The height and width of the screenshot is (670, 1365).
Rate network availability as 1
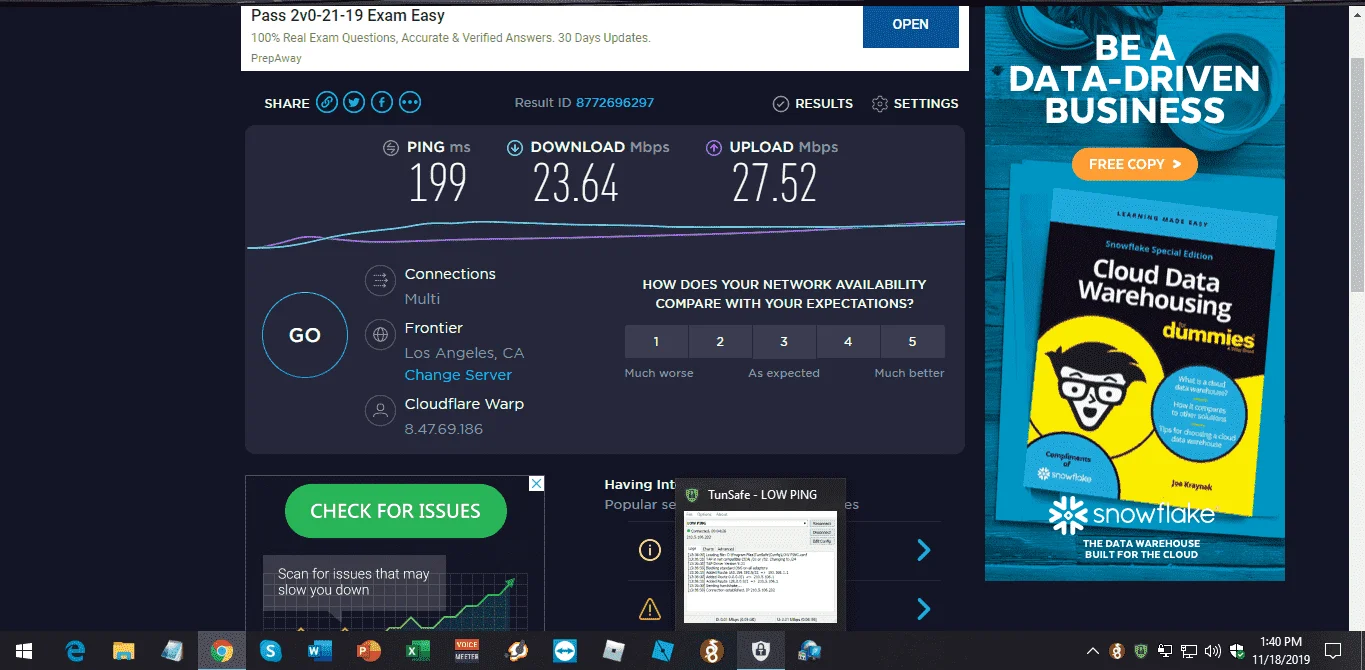(656, 342)
